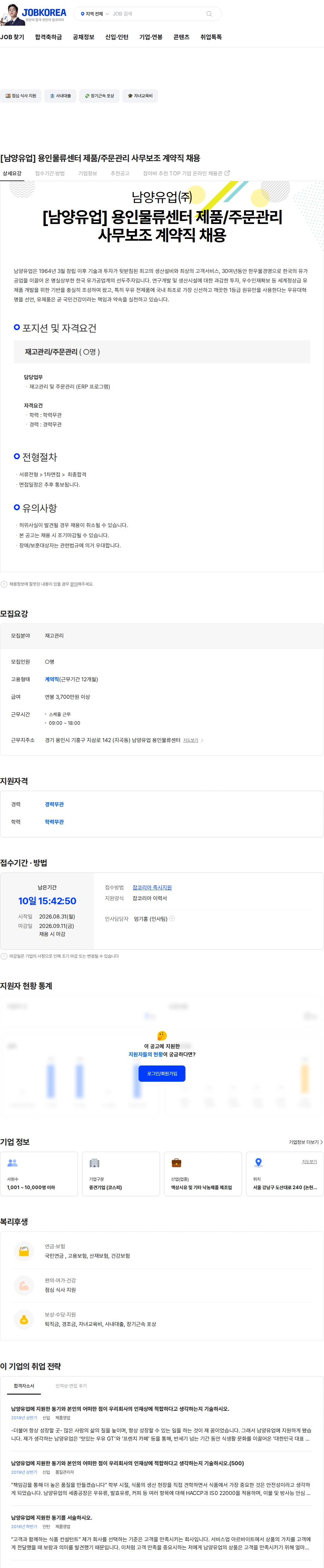The image size is (324, 1568).
Task: Click the 잡코리아 이력서 application form text
Action: pos(150,899)
